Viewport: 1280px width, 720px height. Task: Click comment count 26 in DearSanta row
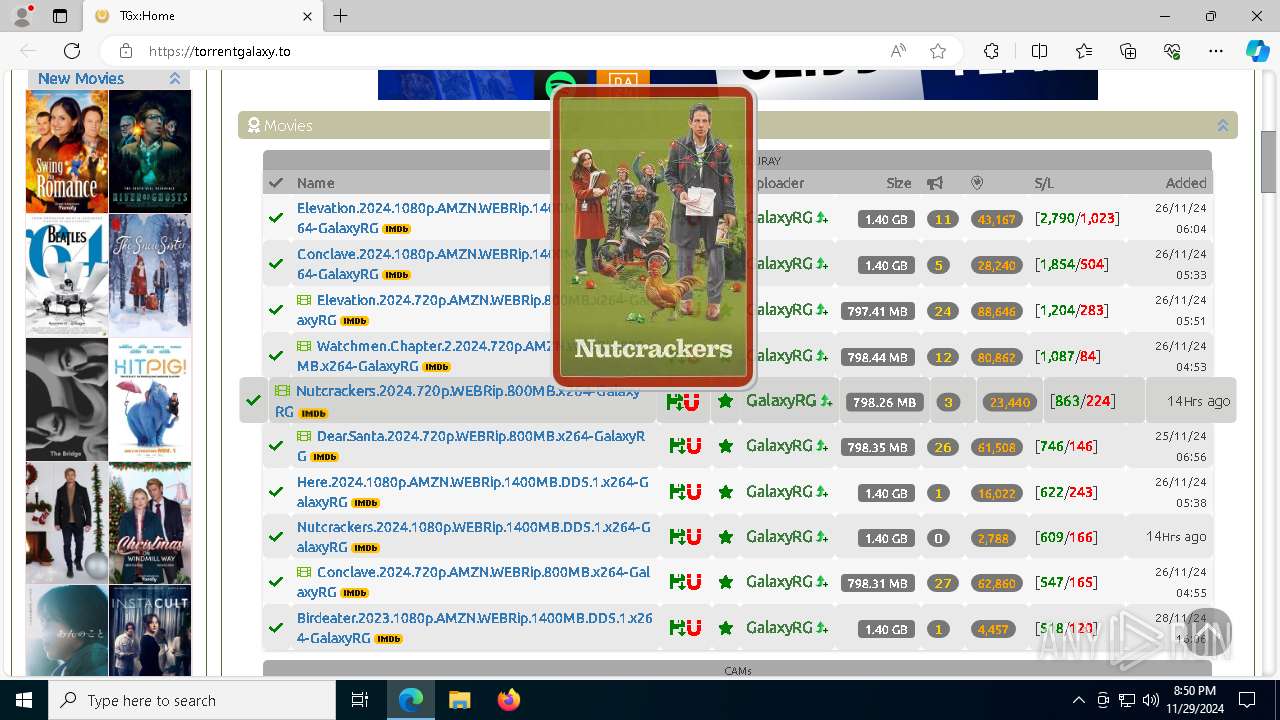pos(942,447)
